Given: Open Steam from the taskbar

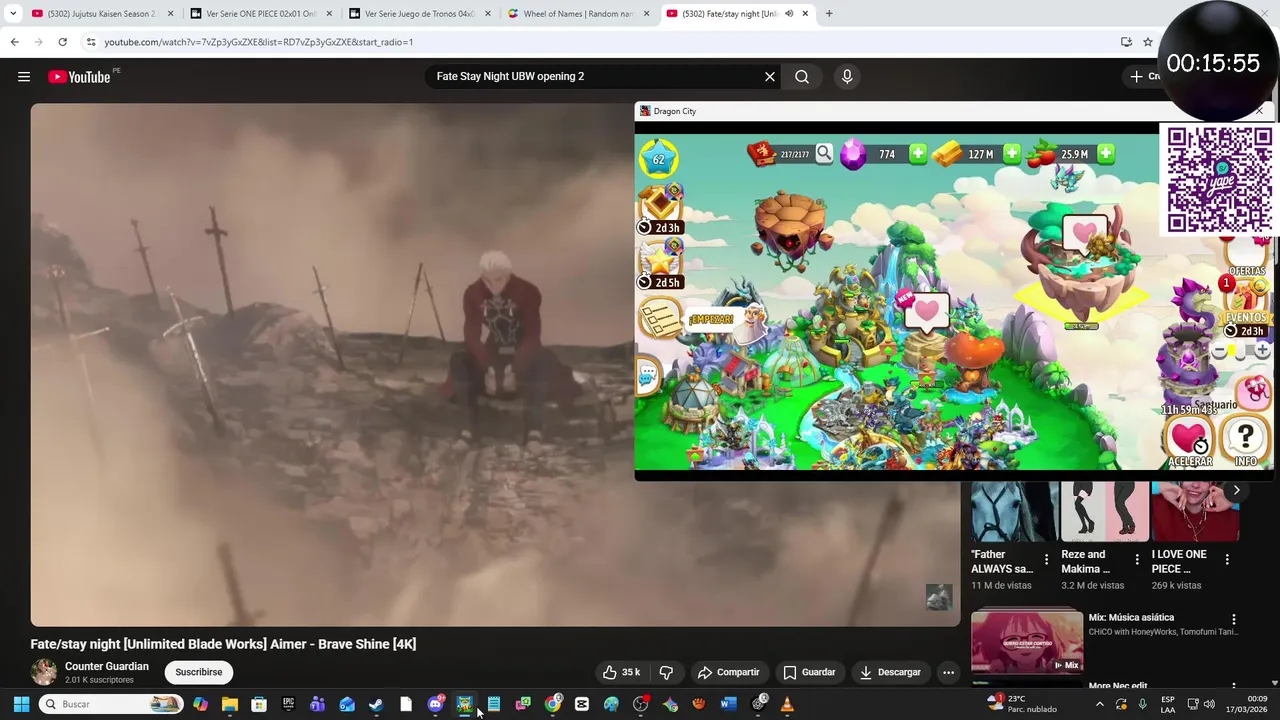Looking at the screenshot, I should click(x=376, y=704).
